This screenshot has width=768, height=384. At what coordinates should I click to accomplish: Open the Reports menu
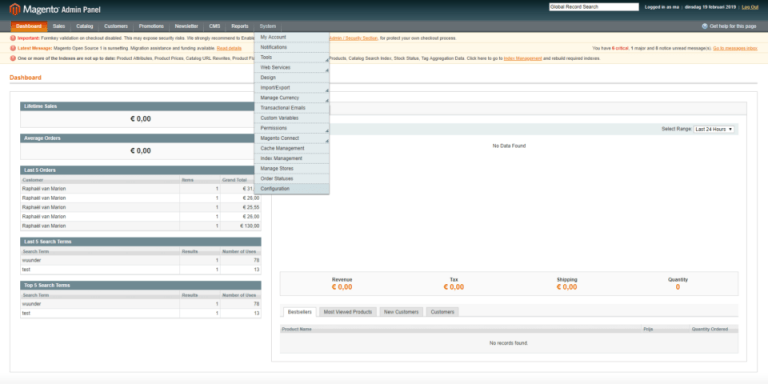coord(240,26)
